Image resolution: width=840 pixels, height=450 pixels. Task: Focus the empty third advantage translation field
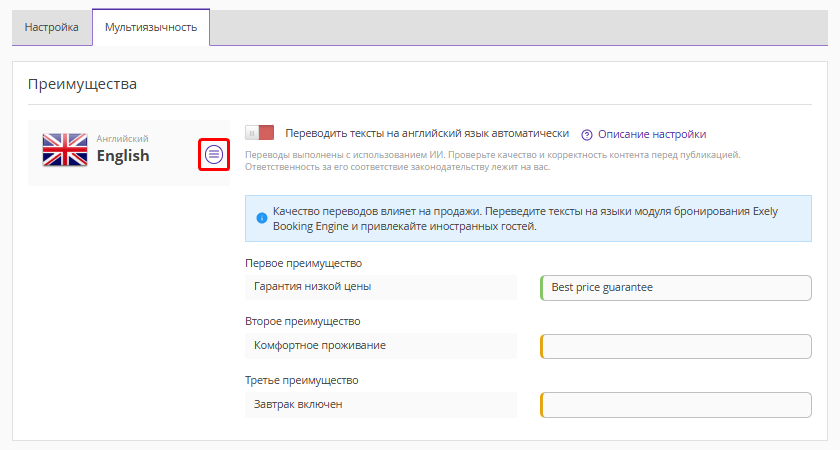(676, 405)
